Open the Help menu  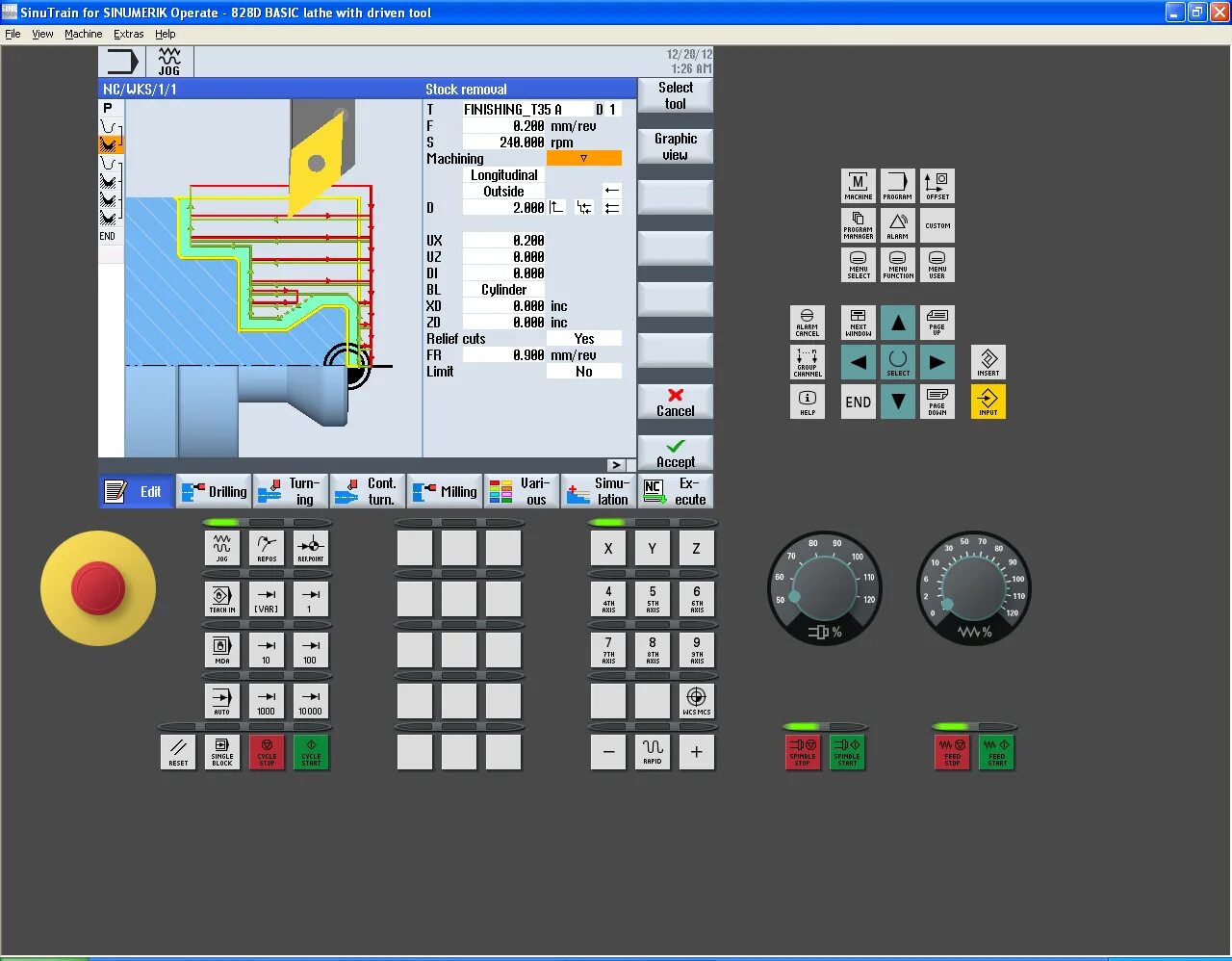pos(166,34)
